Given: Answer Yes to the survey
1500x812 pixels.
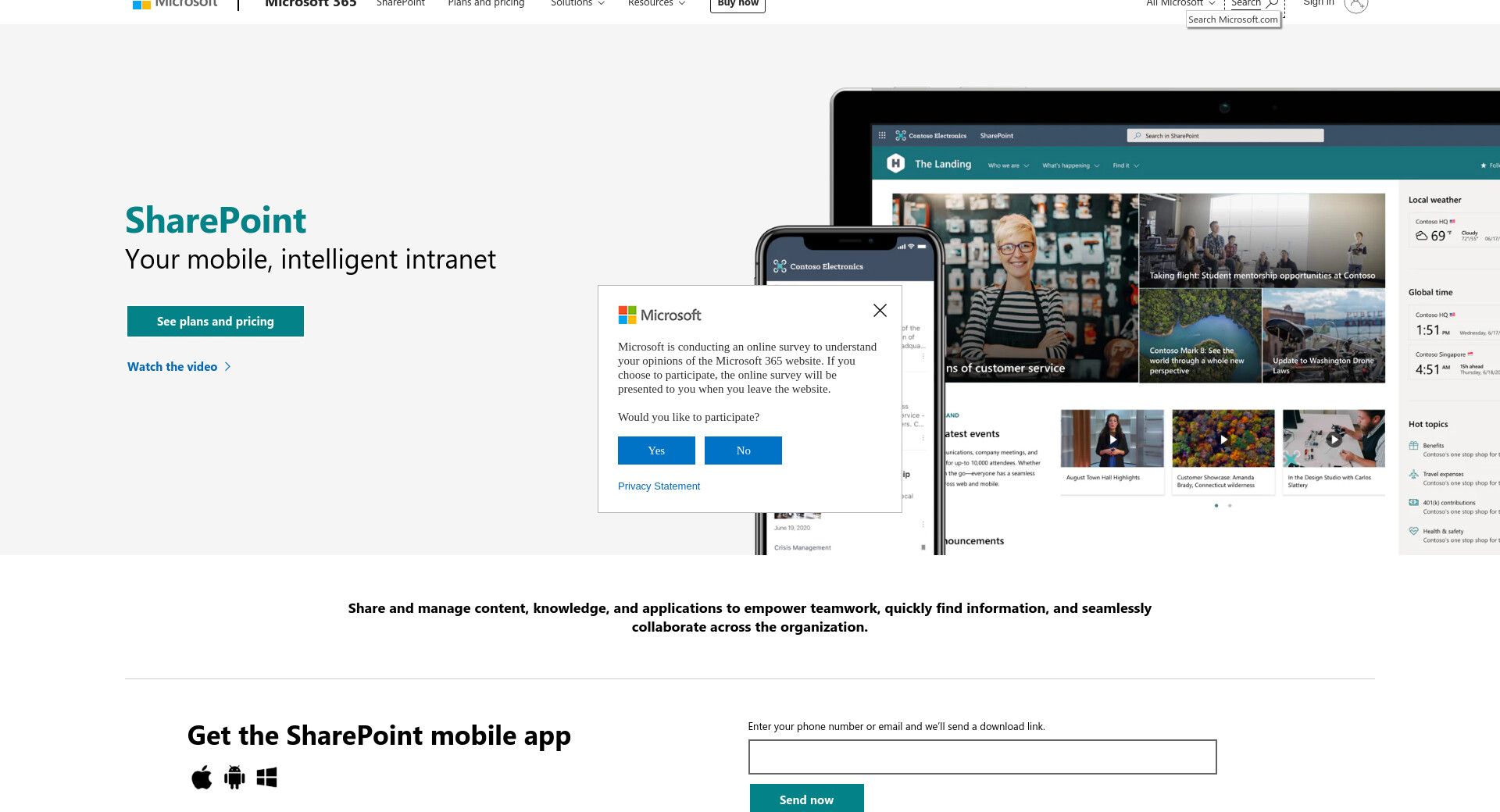Looking at the screenshot, I should pyautogui.click(x=656, y=451).
